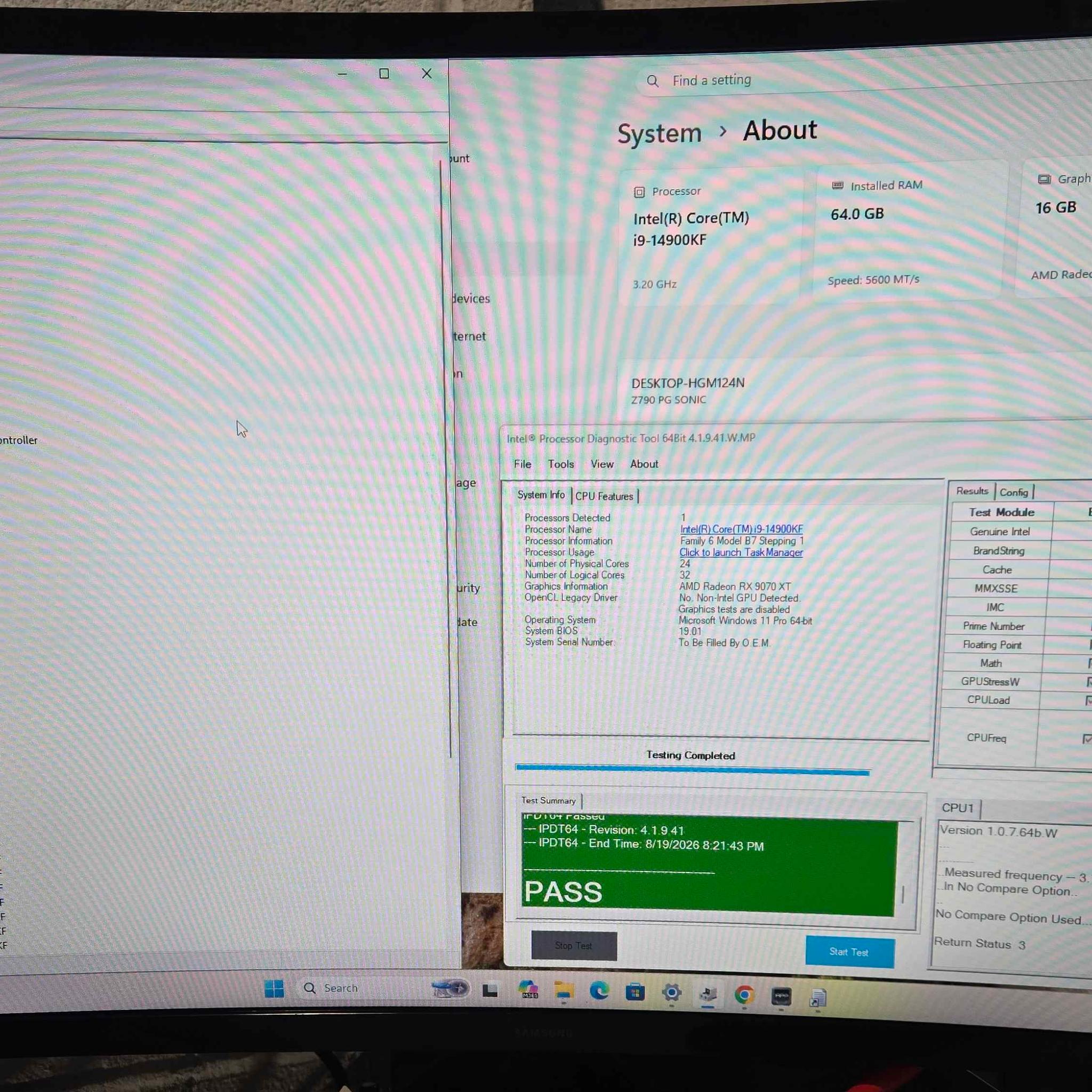Open the Tools menu in Intel Diagnostic Tool

coord(561,464)
